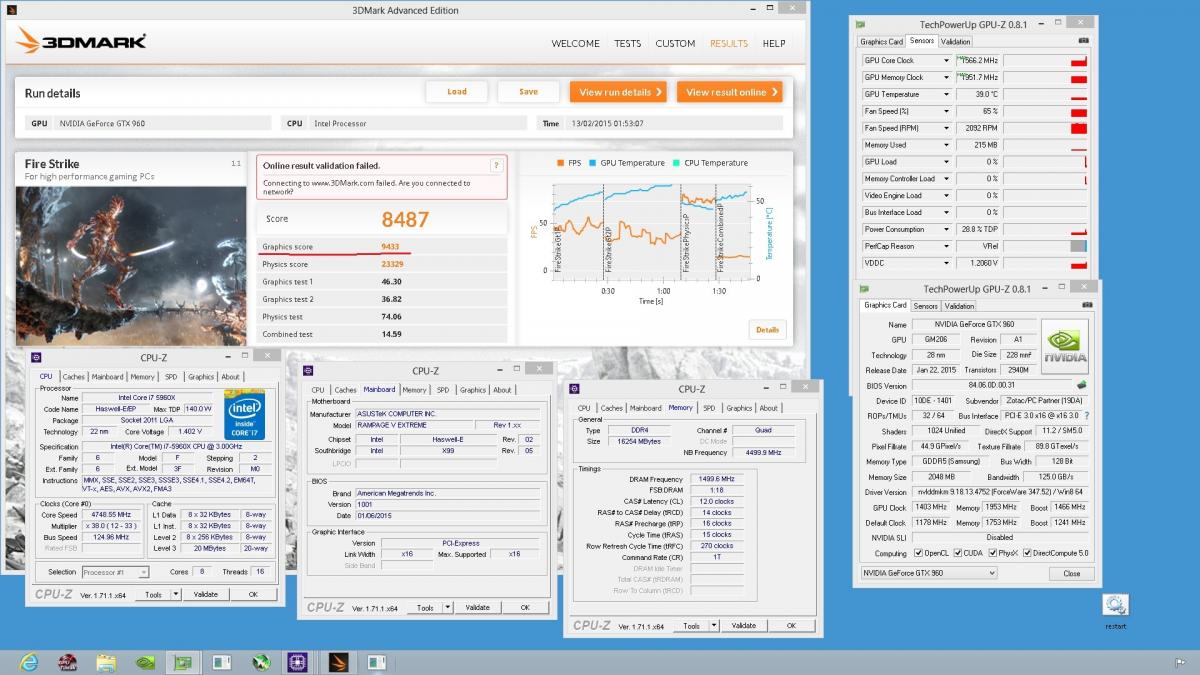
Task: Open Bus Interface question mark help in GPU-Z
Action: point(1087,415)
